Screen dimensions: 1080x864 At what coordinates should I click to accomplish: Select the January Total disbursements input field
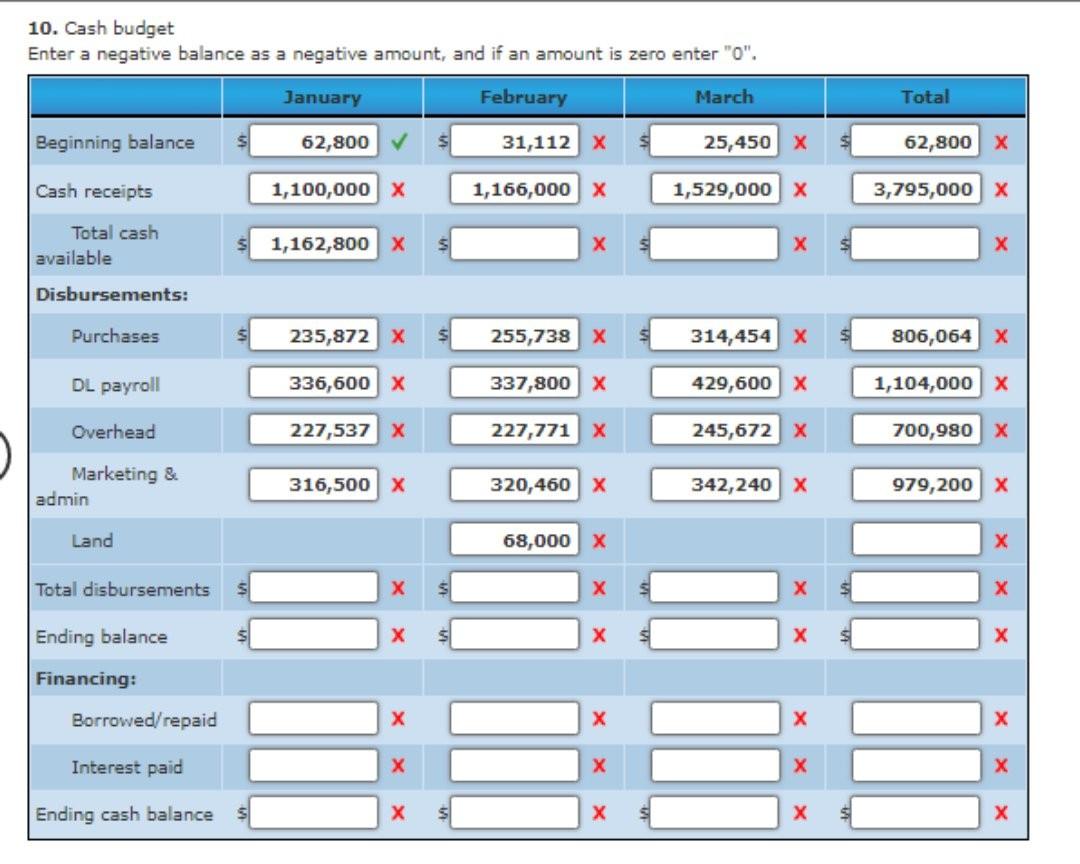pos(313,588)
